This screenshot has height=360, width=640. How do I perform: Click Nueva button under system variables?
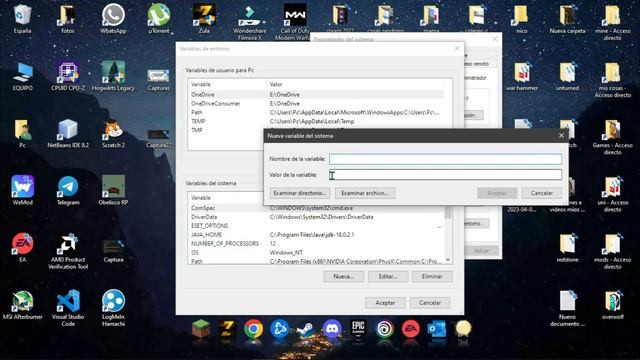[x=343, y=277]
